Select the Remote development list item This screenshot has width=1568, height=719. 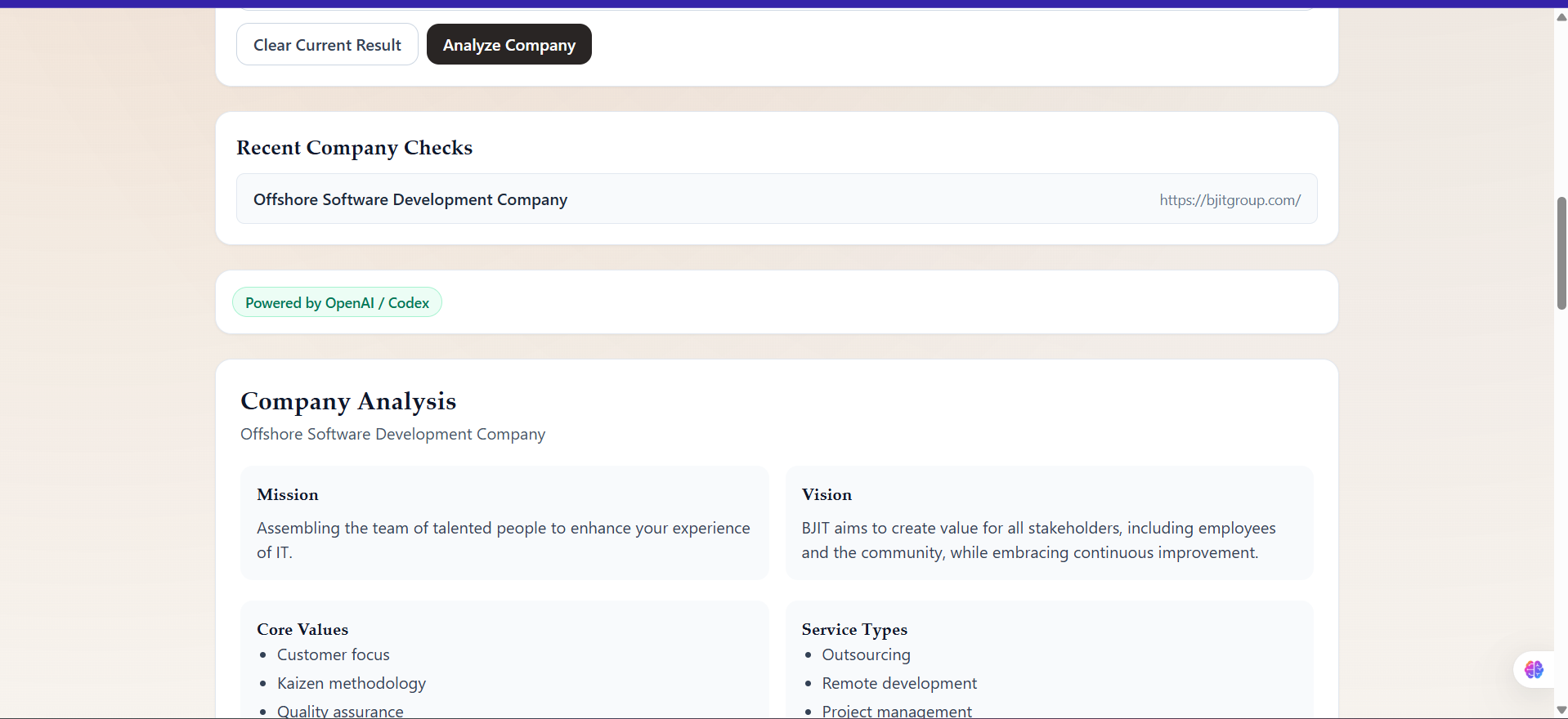click(x=899, y=683)
